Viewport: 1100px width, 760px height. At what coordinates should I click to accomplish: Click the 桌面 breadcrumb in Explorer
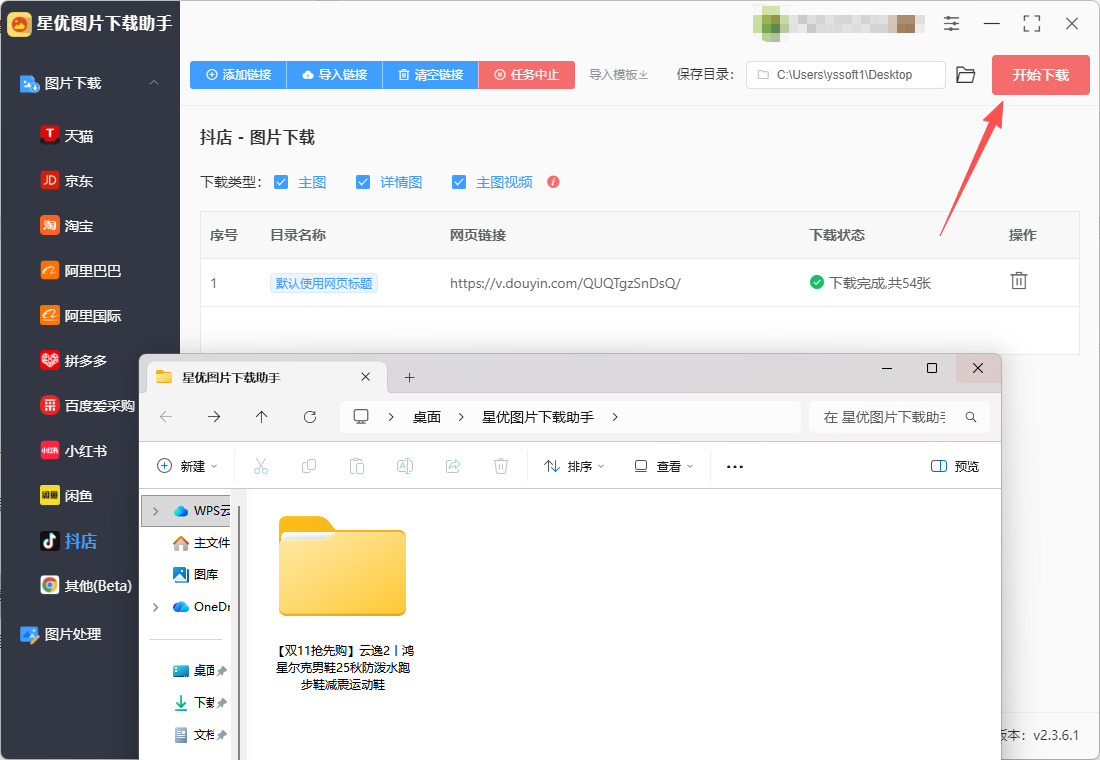click(427, 417)
